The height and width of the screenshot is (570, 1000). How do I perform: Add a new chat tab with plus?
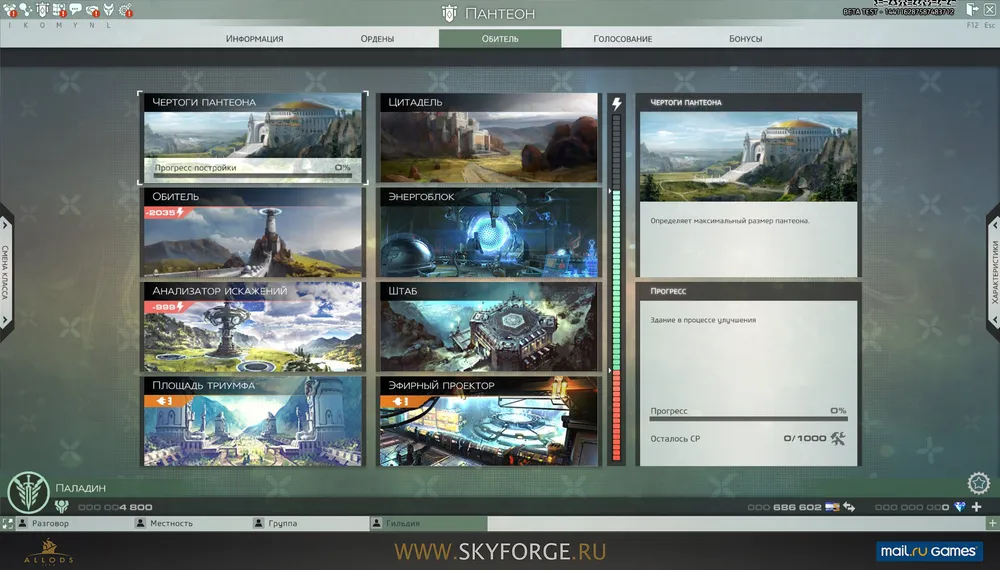(992, 523)
